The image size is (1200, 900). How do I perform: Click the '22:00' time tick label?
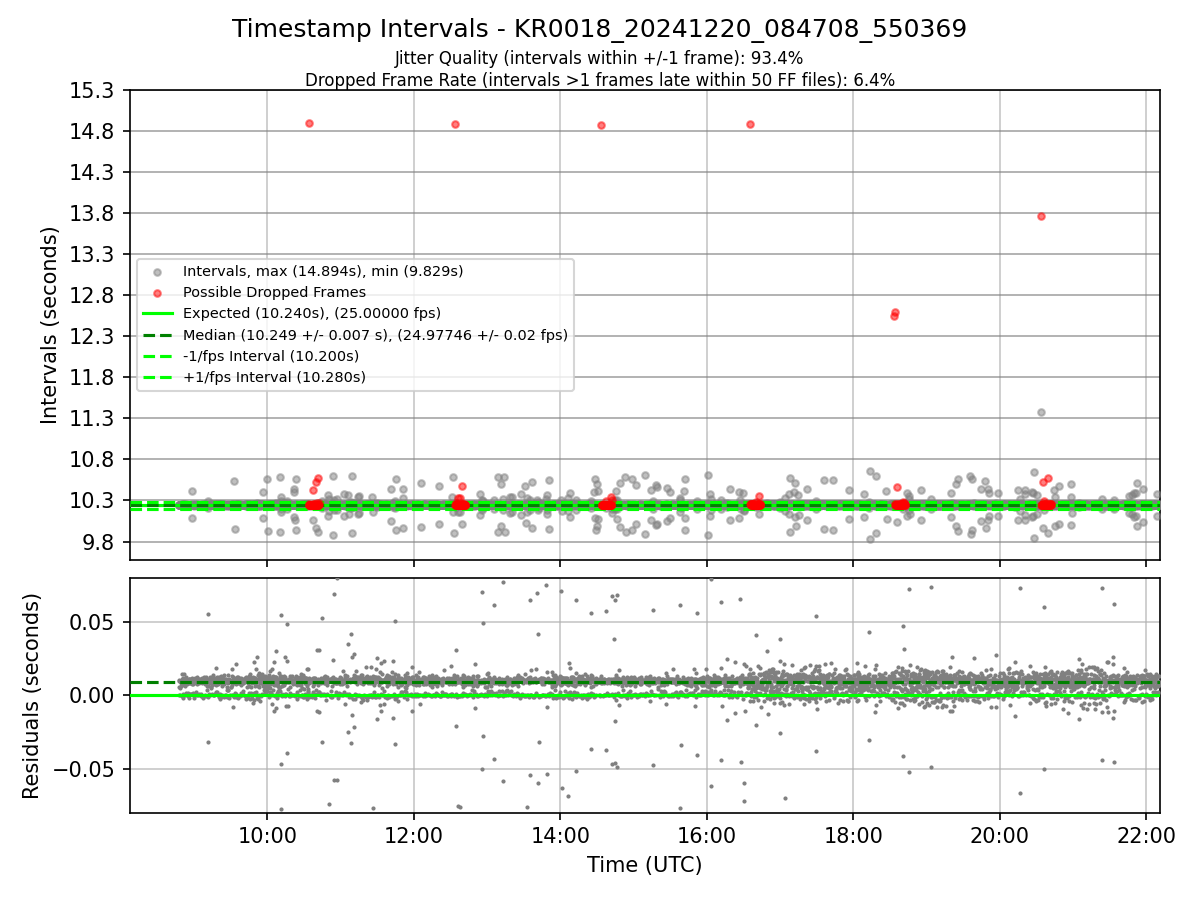click(x=1147, y=835)
